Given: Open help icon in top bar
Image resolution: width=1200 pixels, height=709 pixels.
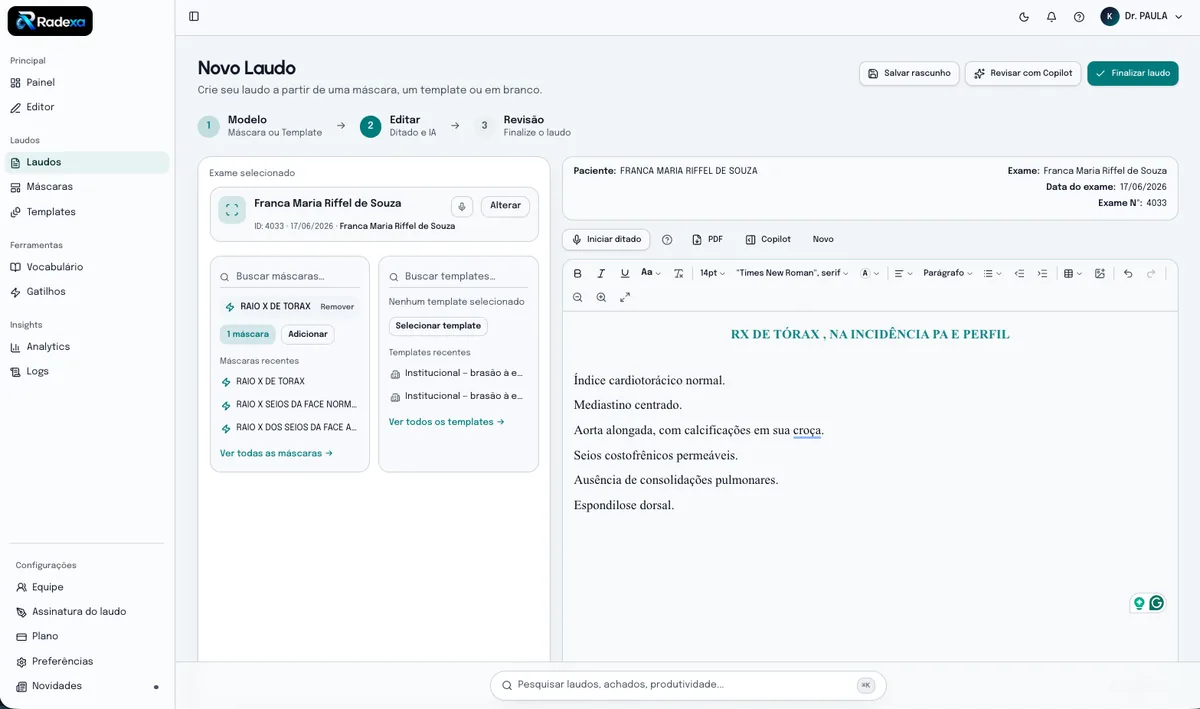Looking at the screenshot, I should pos(1079,17).
